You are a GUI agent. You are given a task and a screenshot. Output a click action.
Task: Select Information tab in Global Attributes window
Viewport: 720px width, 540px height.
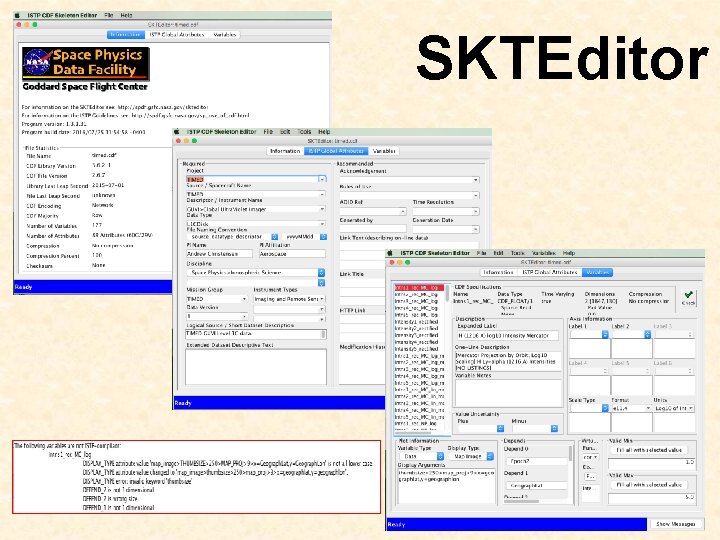point(285,151)
